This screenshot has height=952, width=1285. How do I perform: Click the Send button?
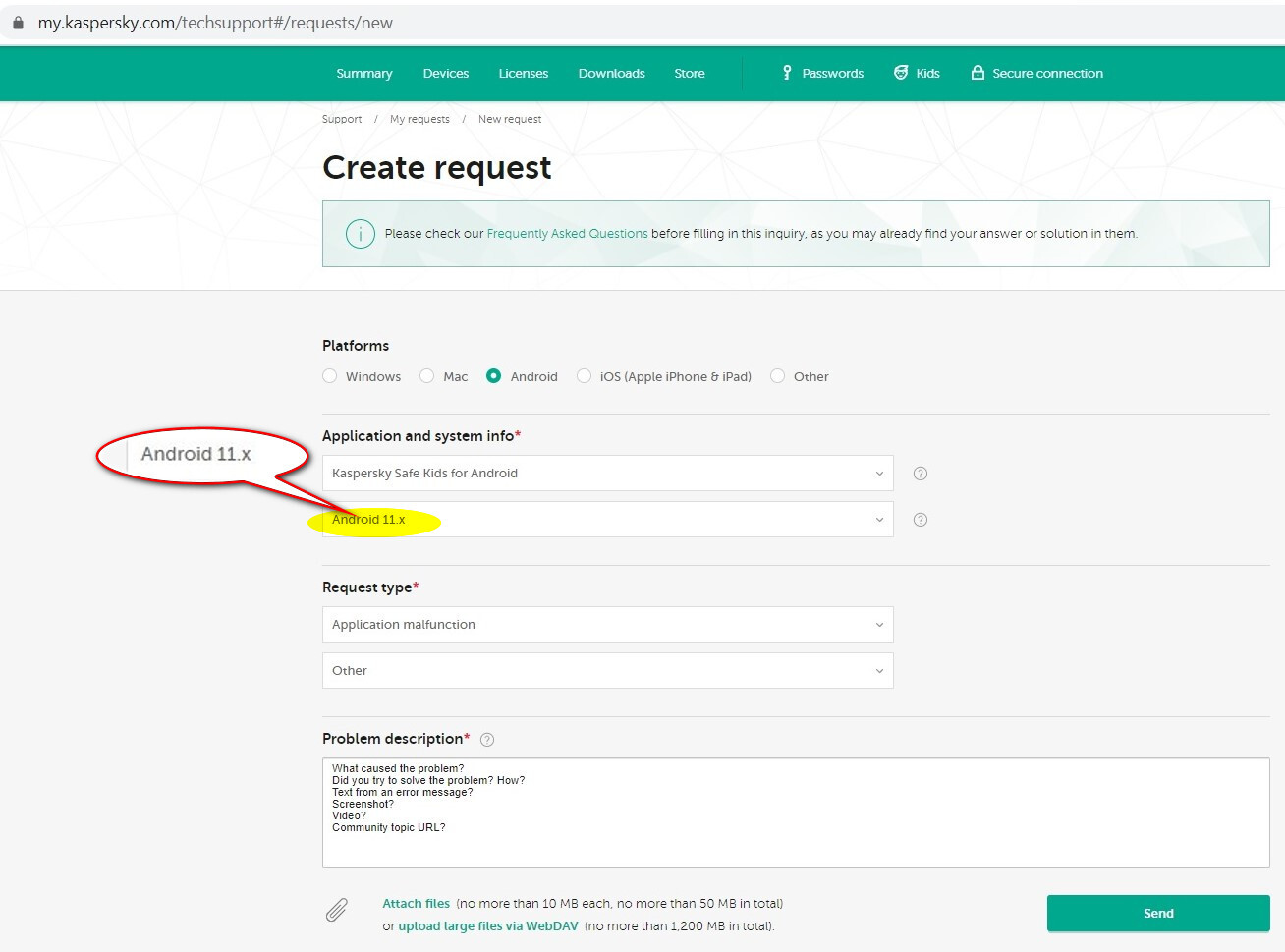pos(1158,914)
